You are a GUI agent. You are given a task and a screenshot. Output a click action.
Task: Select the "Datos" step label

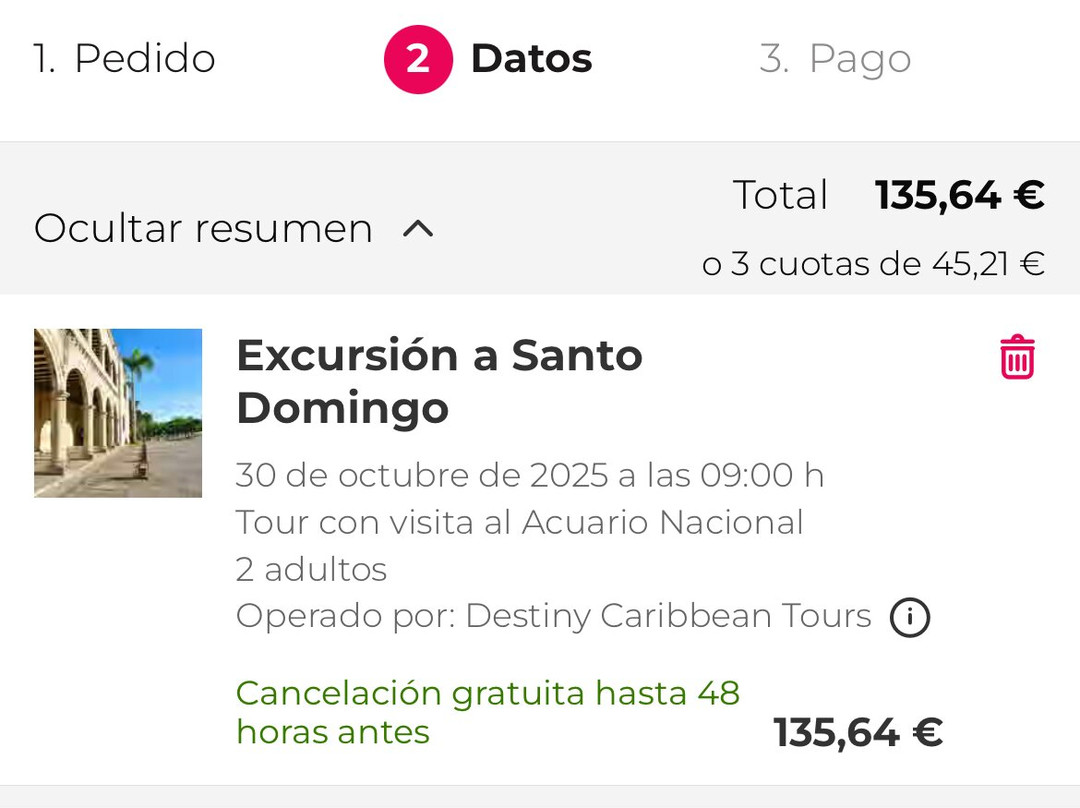click(x=531, y=59)
